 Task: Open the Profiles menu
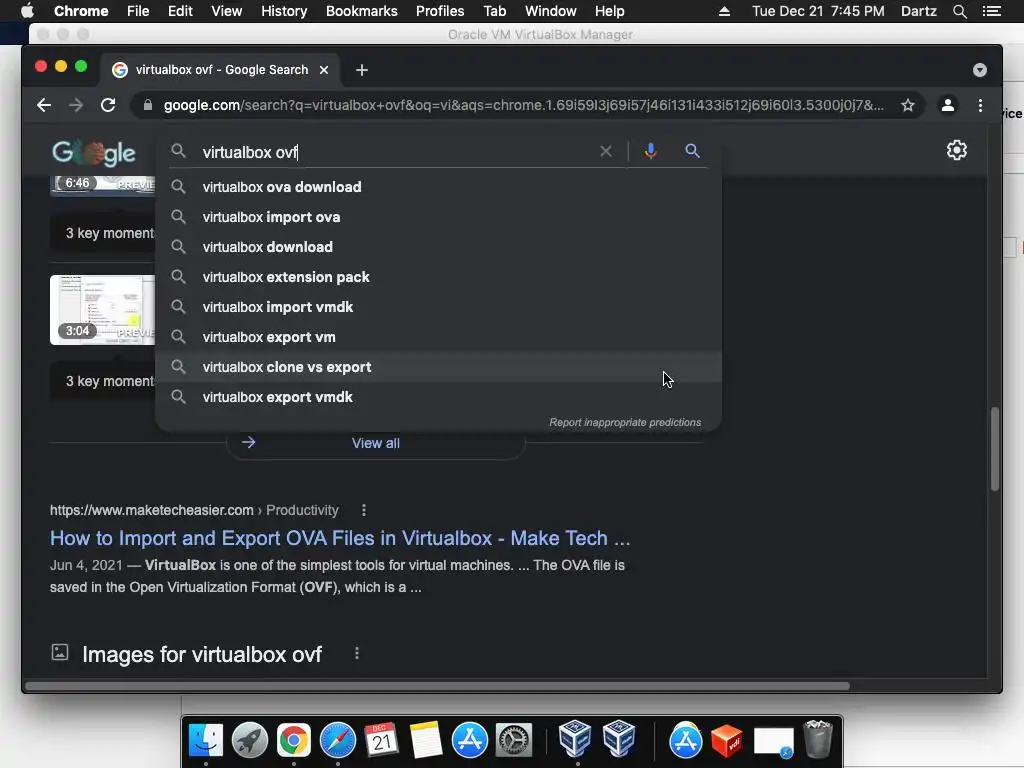440,11
